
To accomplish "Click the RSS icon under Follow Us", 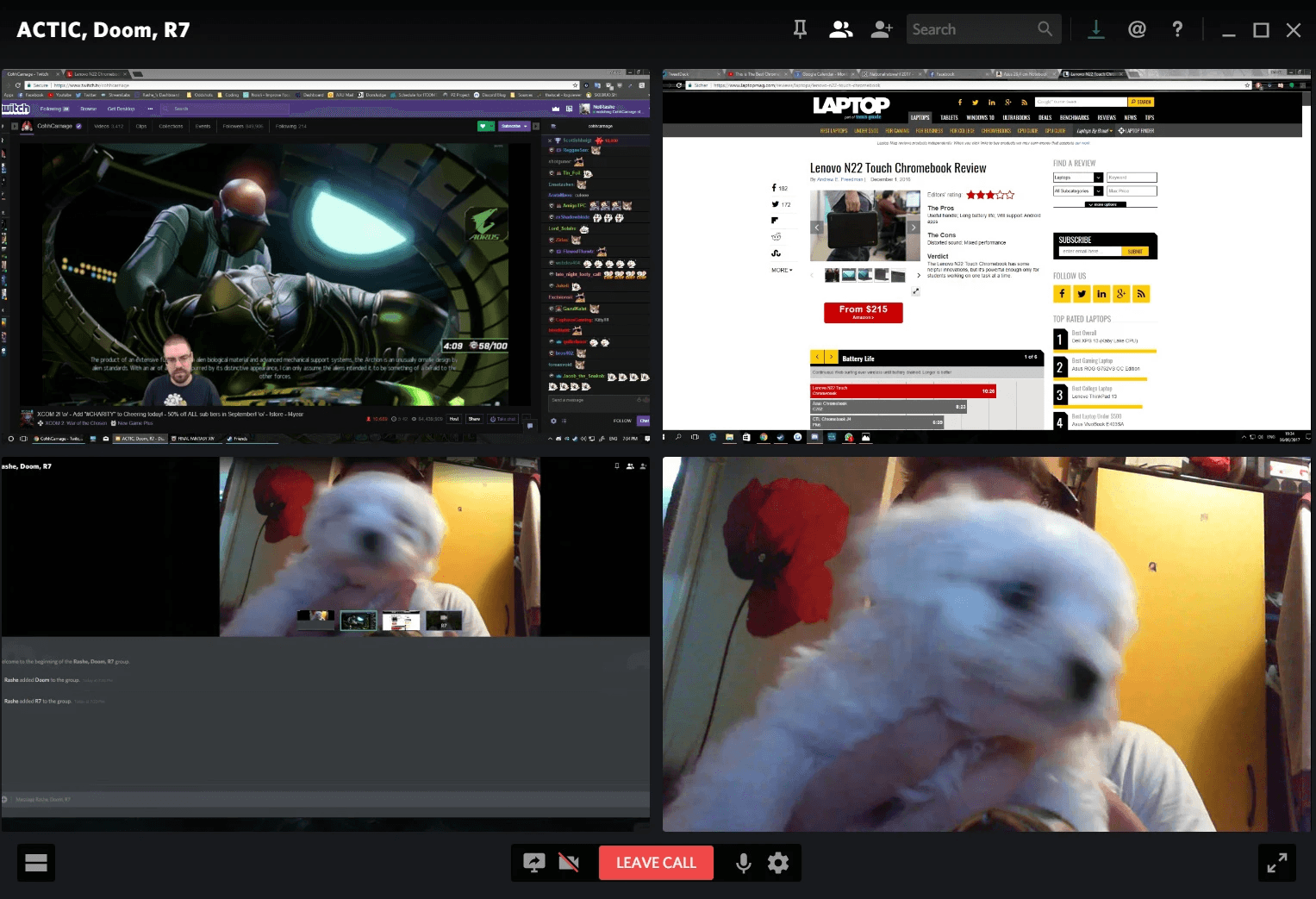I will [x=1141, y=294].
